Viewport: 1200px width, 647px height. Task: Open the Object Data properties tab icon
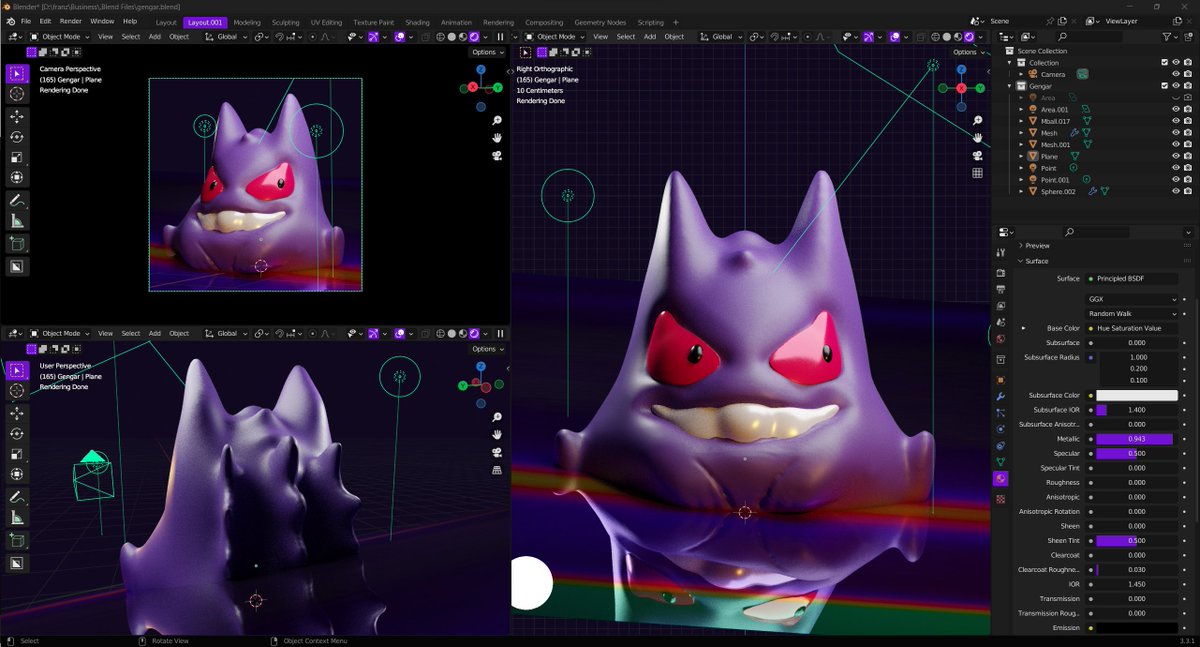coord(1001,461)
